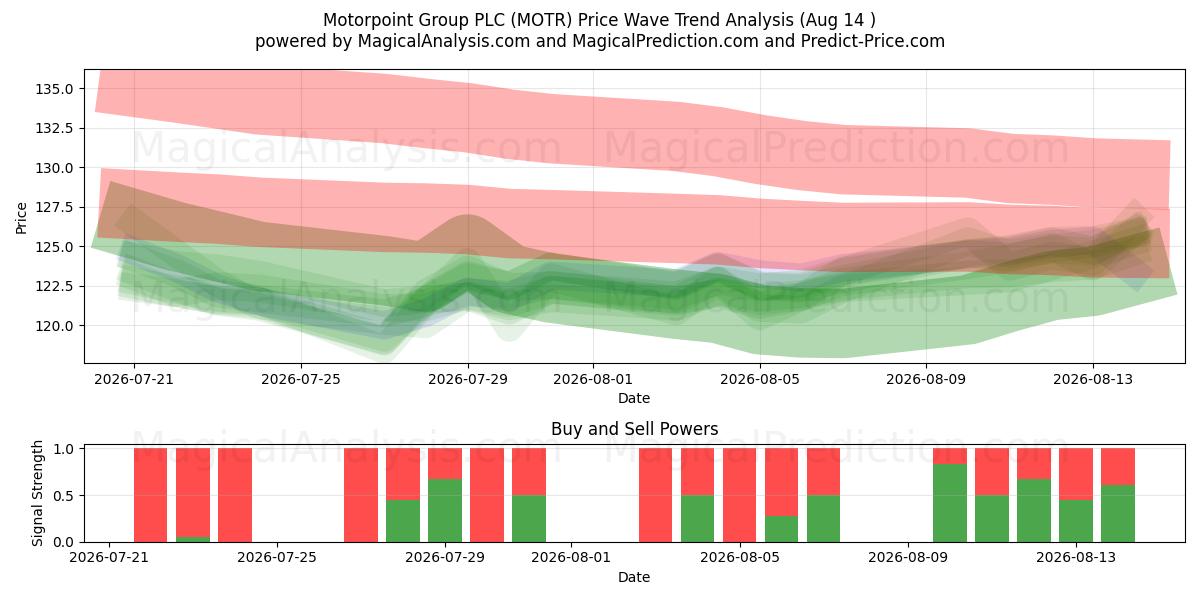
Task: Click the 'Date' label under the bar chart
Action: pyautogui.click(x=634, y=577)
